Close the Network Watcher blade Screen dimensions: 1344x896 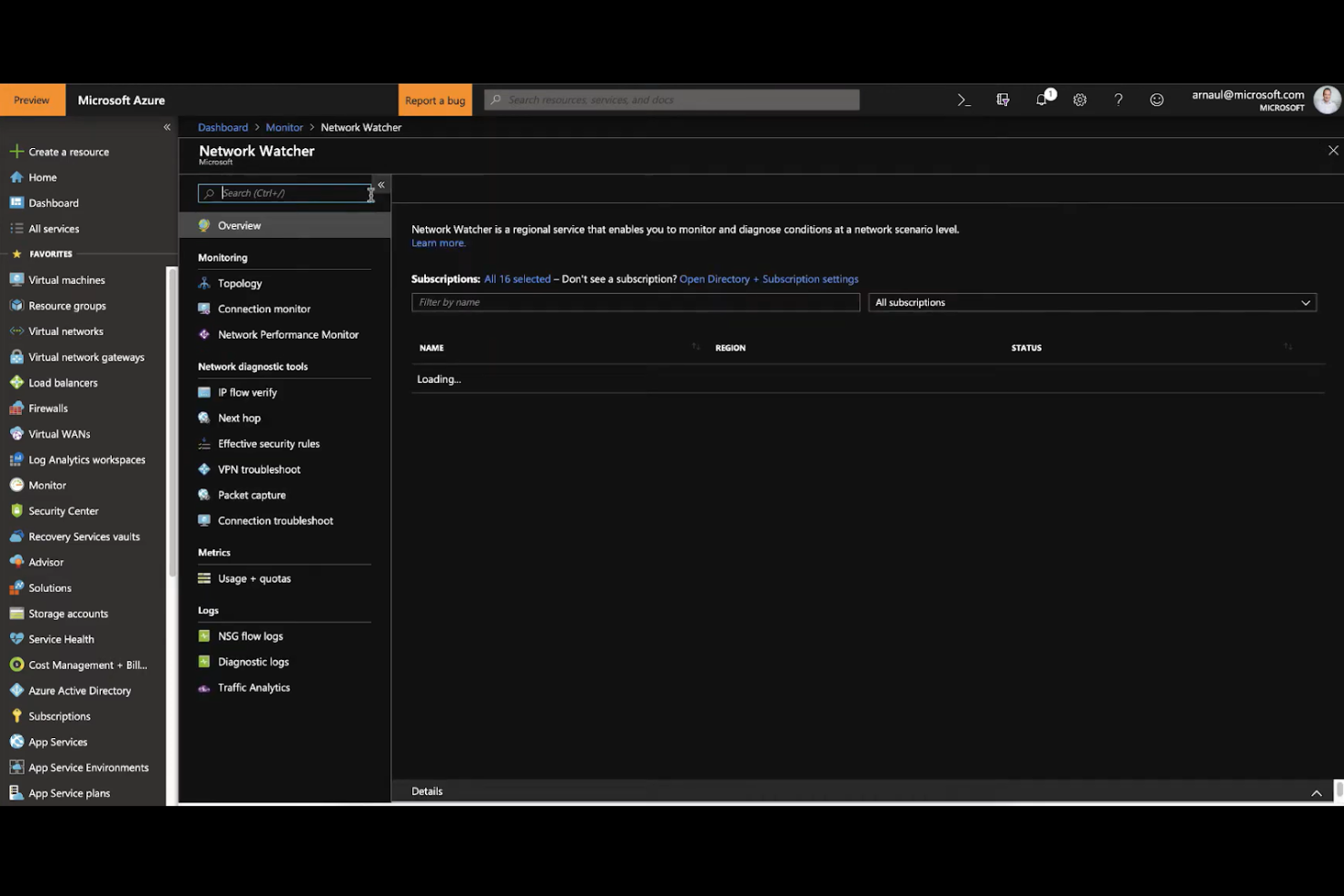tap(1333, 151)
